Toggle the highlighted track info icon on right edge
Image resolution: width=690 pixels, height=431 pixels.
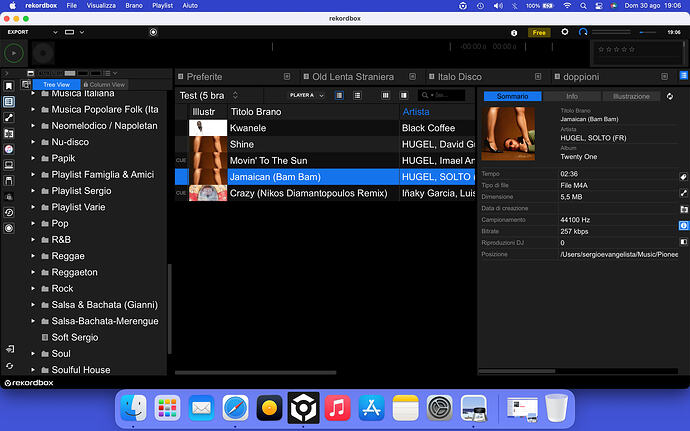[683, 225]
